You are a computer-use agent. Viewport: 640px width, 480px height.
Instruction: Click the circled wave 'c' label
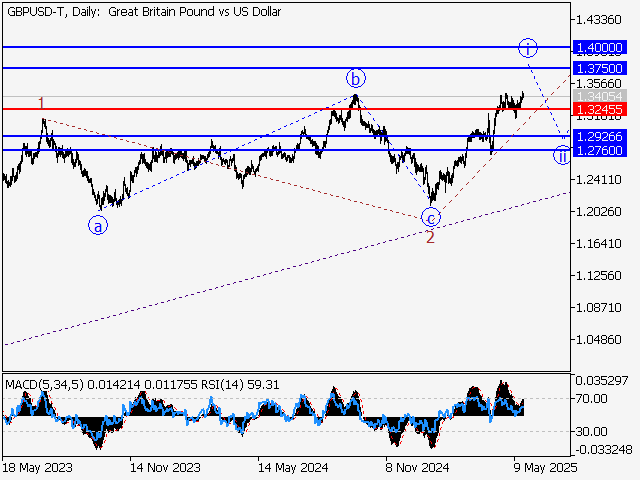(x=430, y=217)
